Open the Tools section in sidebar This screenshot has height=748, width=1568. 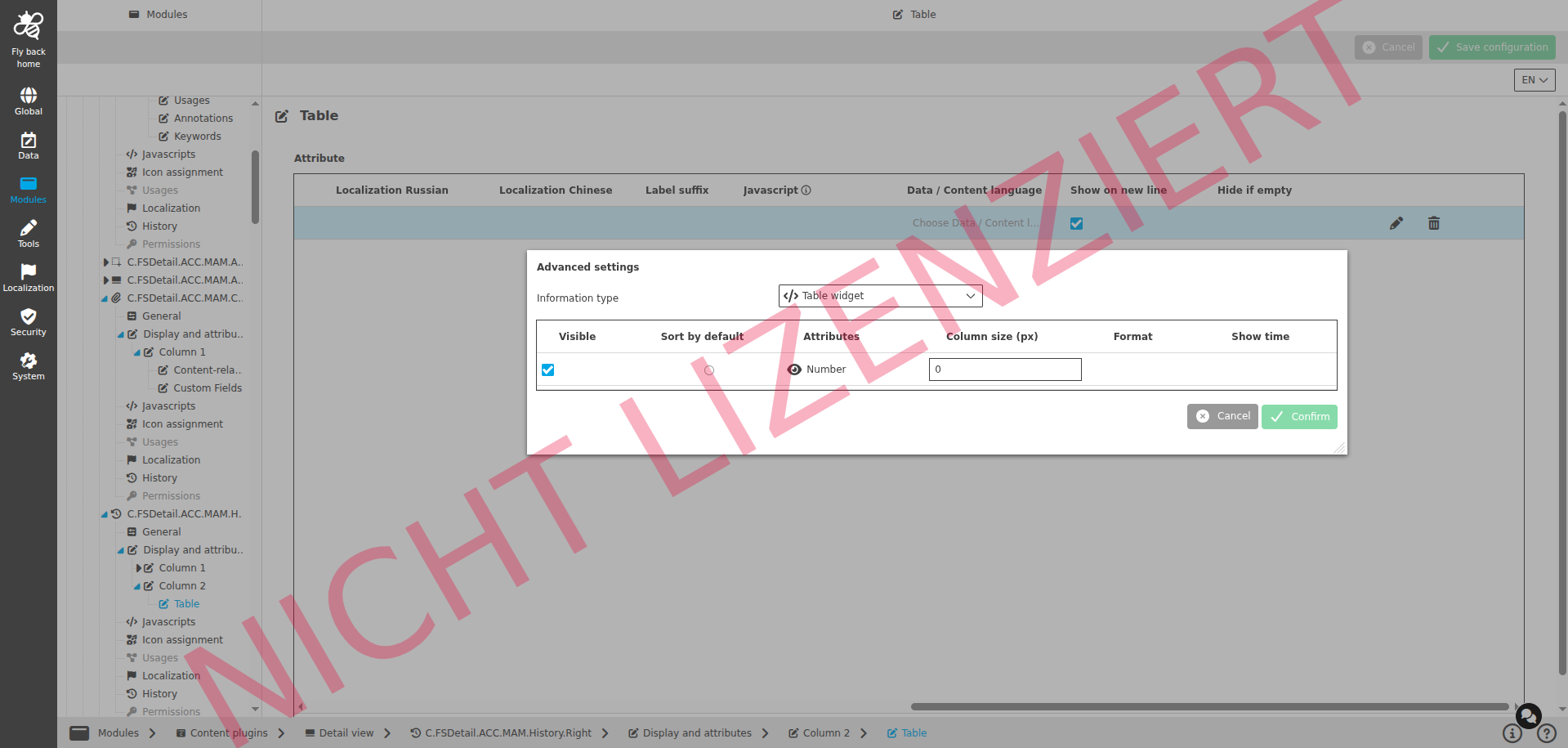pos(28,234)
